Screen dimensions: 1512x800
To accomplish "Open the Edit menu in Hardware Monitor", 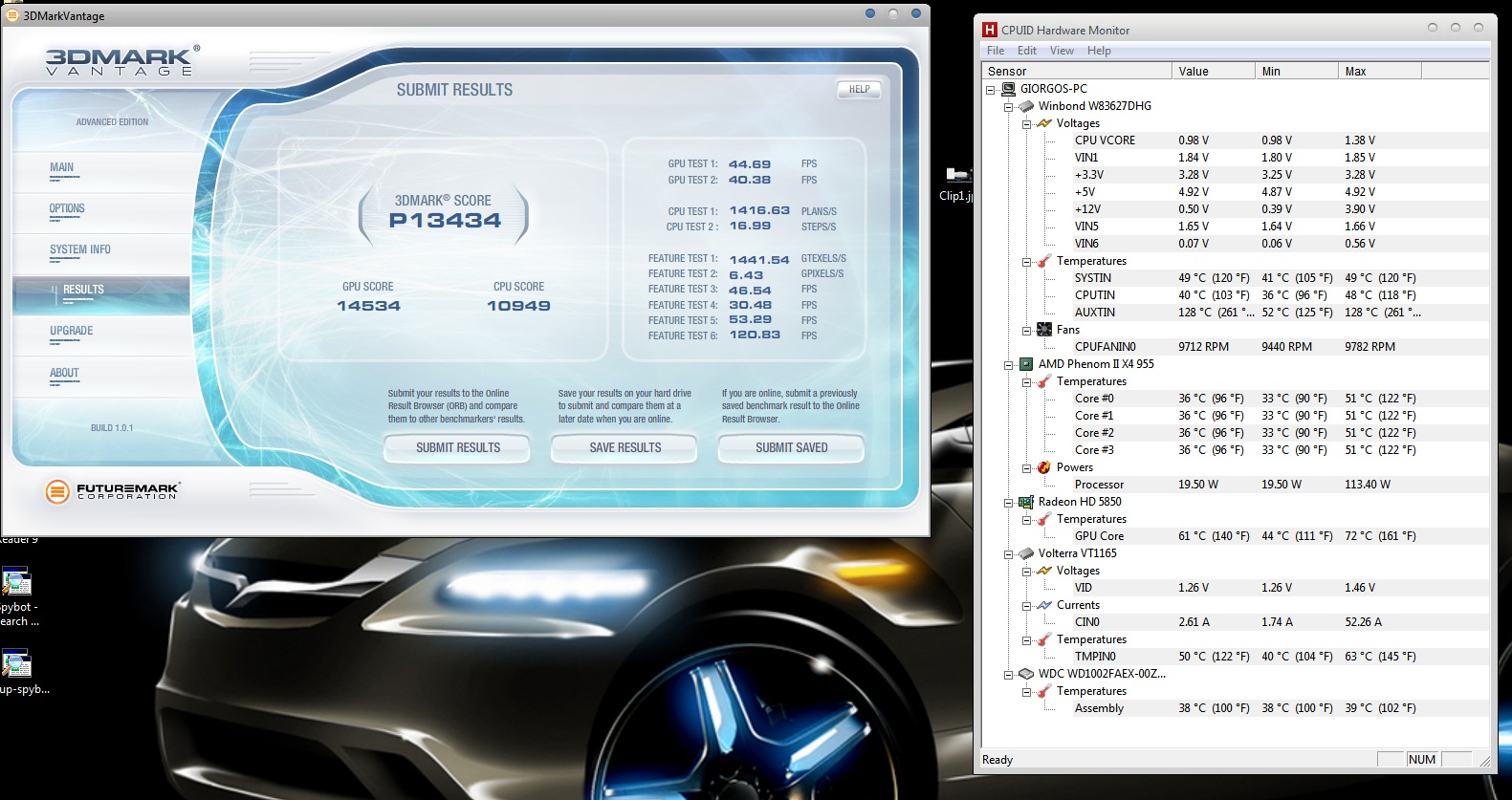I will tap(1027, 51).
